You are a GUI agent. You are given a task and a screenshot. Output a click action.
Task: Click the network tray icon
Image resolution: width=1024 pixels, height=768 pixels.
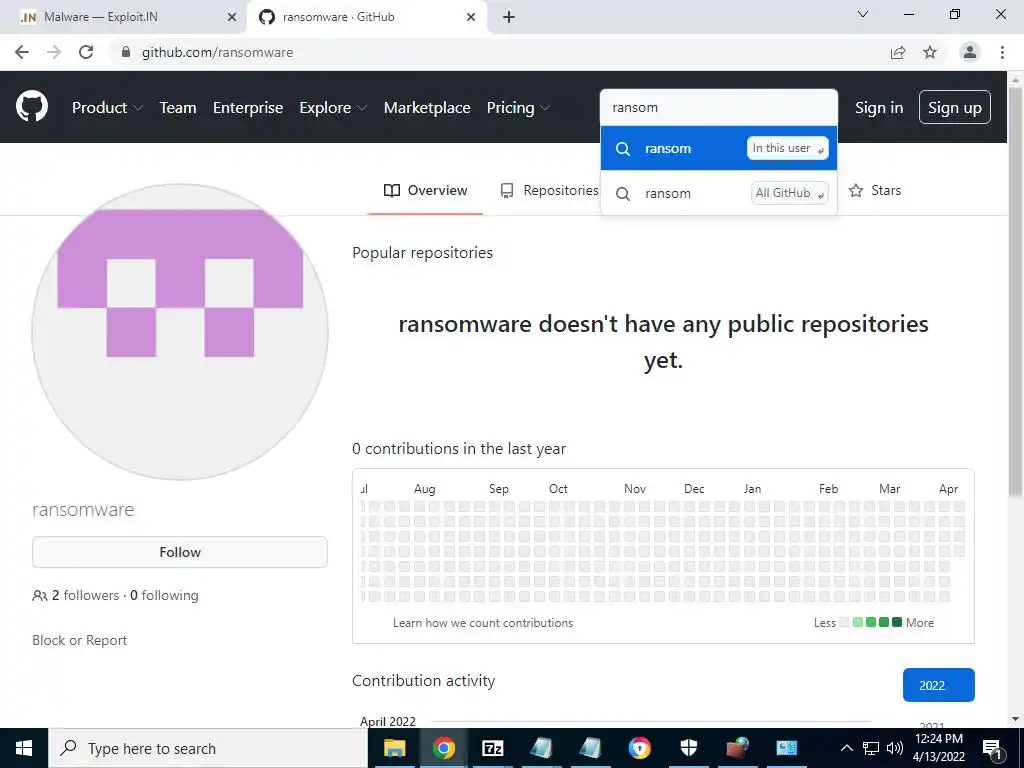871,748
